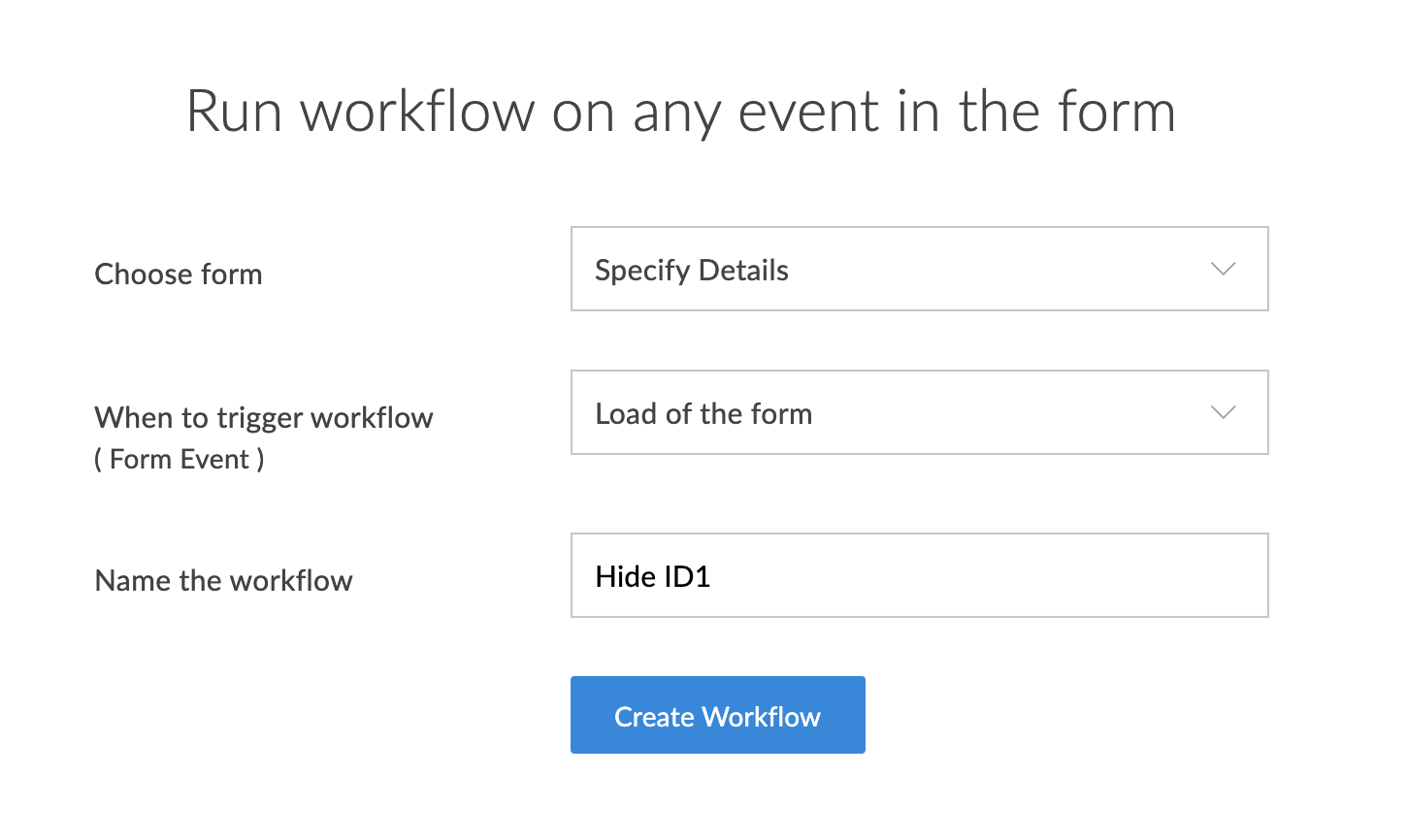Select the Specify Details text in the dropdown
This screenshot has width=1407, height=840.
coord(691,271)
